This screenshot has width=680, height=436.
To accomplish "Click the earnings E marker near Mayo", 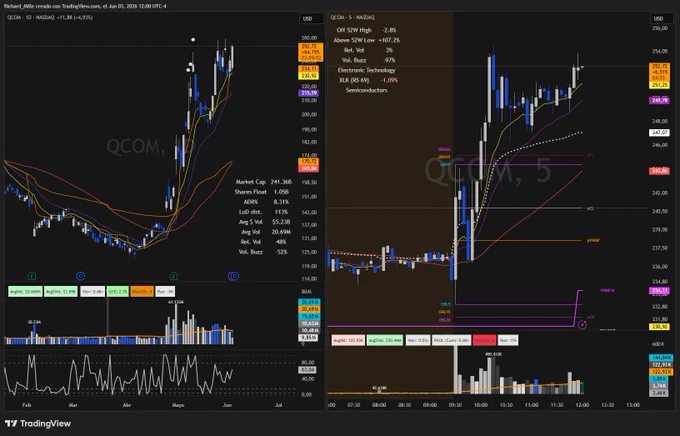I will pyautogui.click(x=173, y=275).
